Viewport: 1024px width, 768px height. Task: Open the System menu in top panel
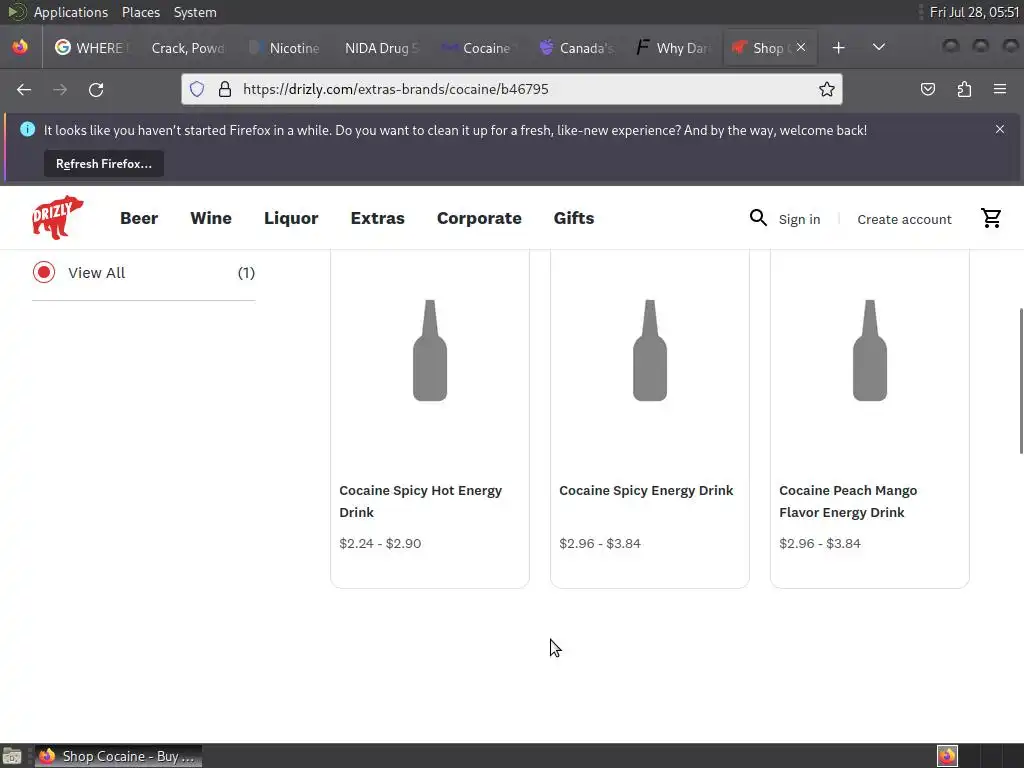point(195,12)
